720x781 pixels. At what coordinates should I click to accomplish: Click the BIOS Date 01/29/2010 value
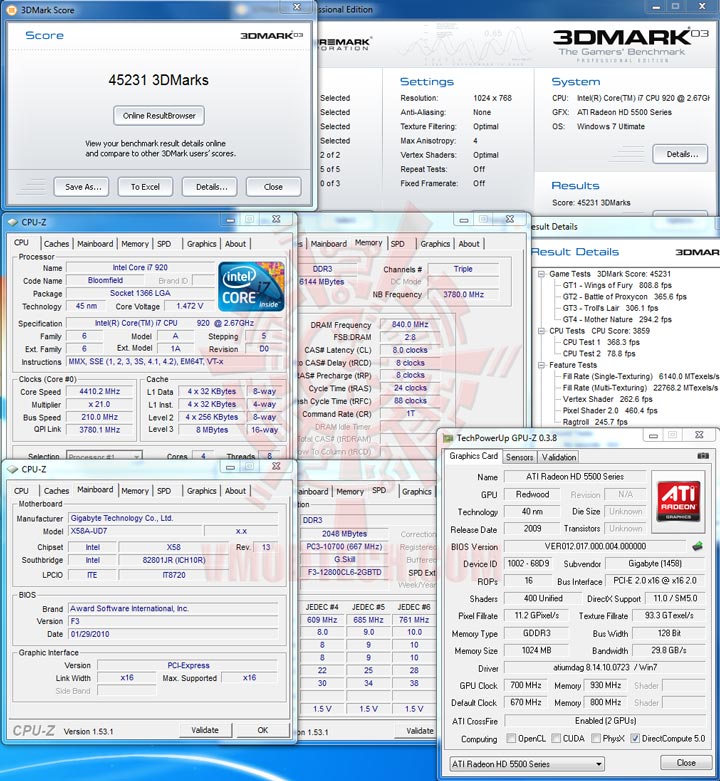[172, 634]
